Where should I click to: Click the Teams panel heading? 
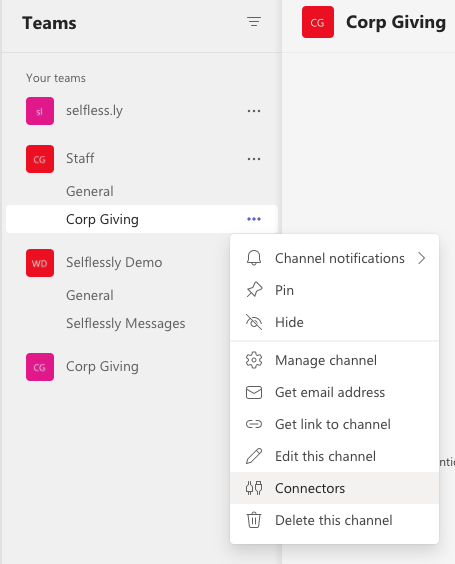point(49,23)
